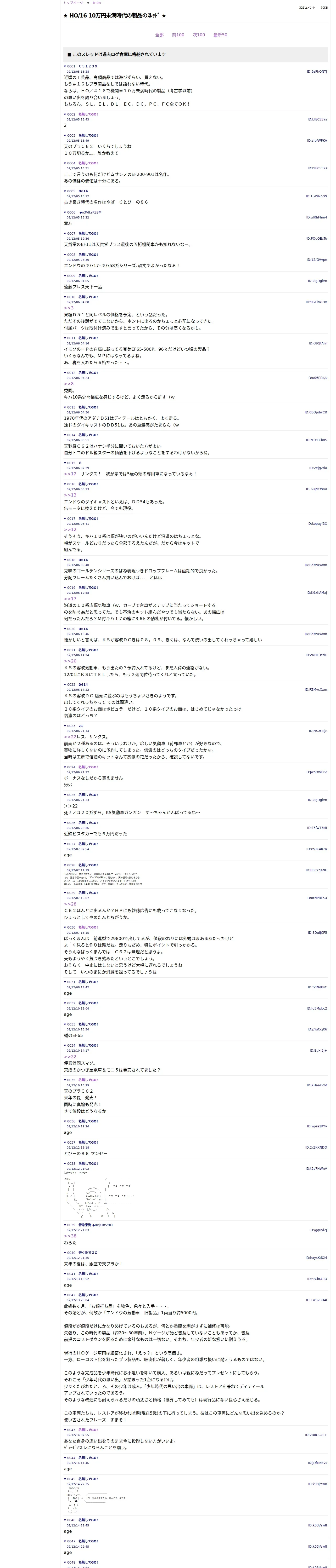
Task: Collapse post 0002 with the ▼ arrow
Action: pos(65,114)
